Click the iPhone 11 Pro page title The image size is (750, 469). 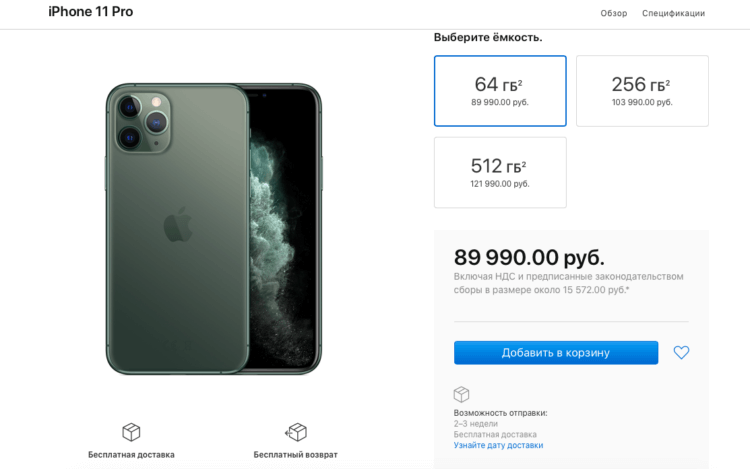[91, 11]
